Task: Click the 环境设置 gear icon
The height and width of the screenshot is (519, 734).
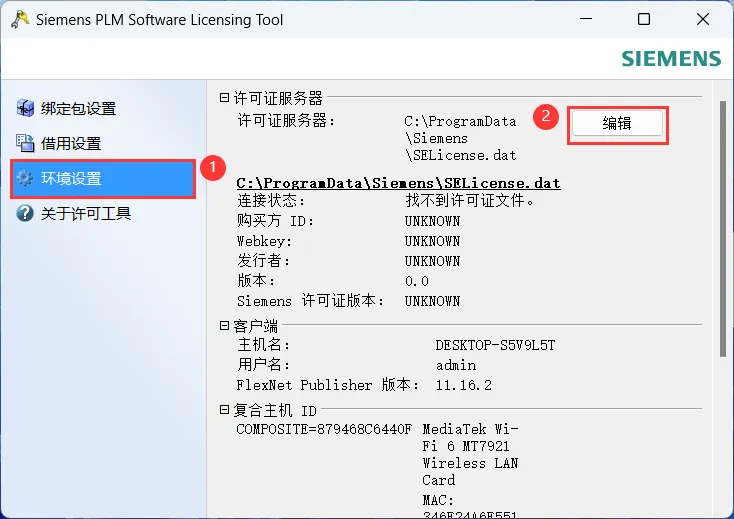Action: click(25, 178)
